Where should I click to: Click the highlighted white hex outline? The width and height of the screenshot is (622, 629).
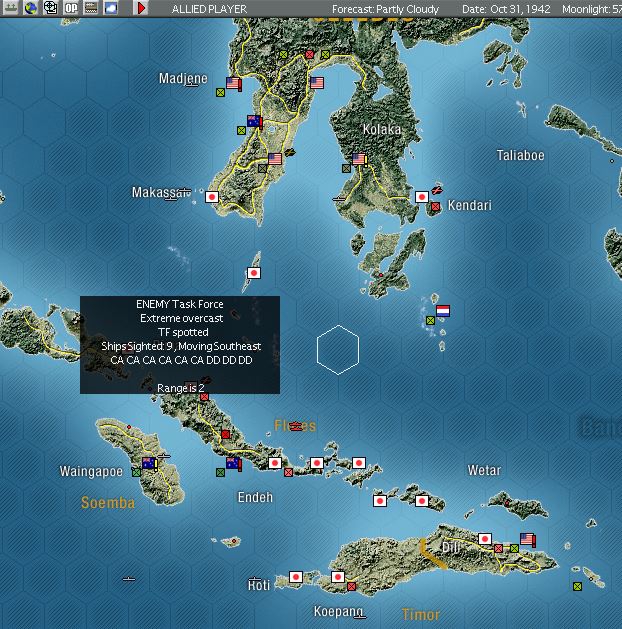338,349
